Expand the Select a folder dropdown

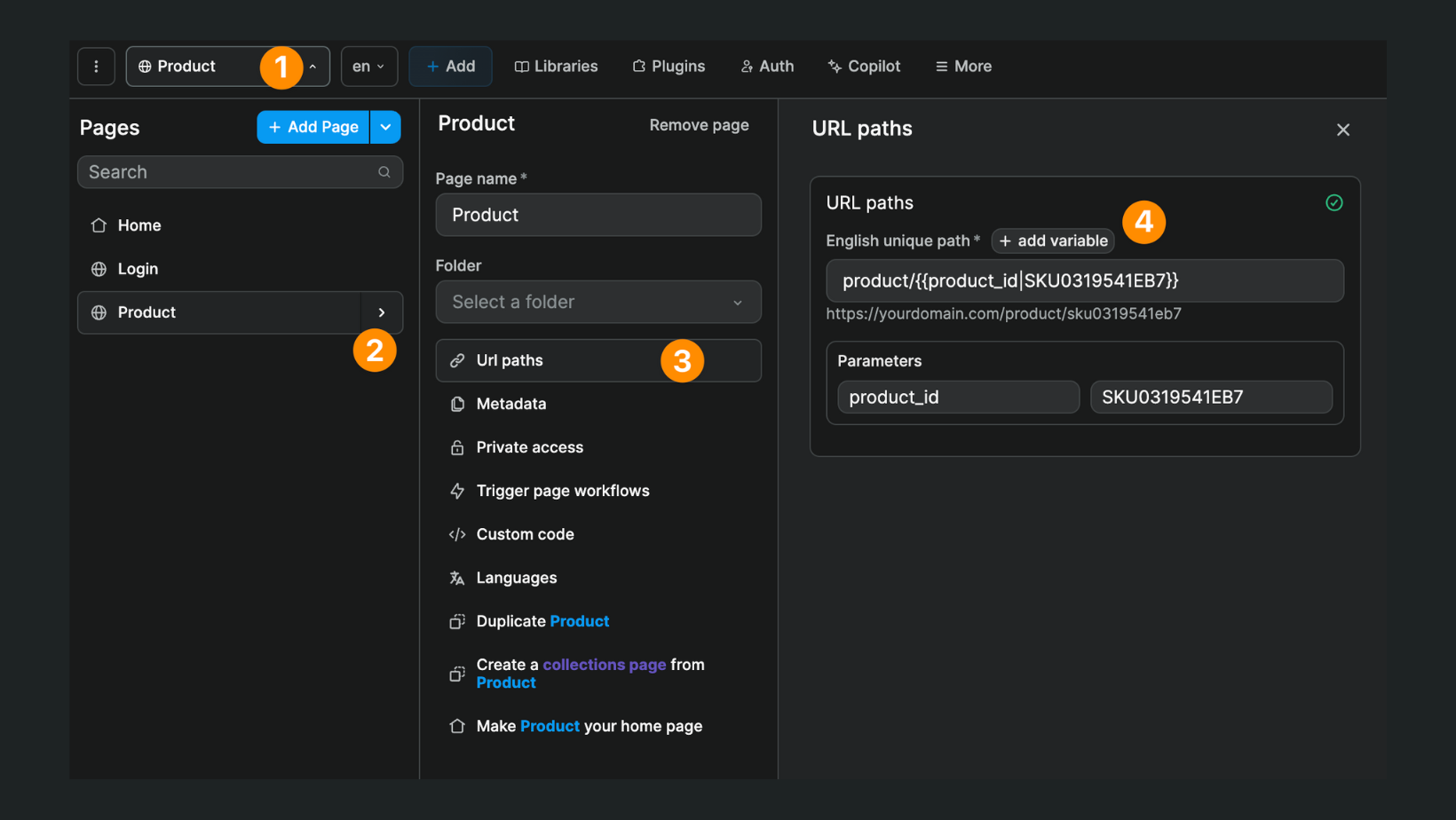click(597, 302)
